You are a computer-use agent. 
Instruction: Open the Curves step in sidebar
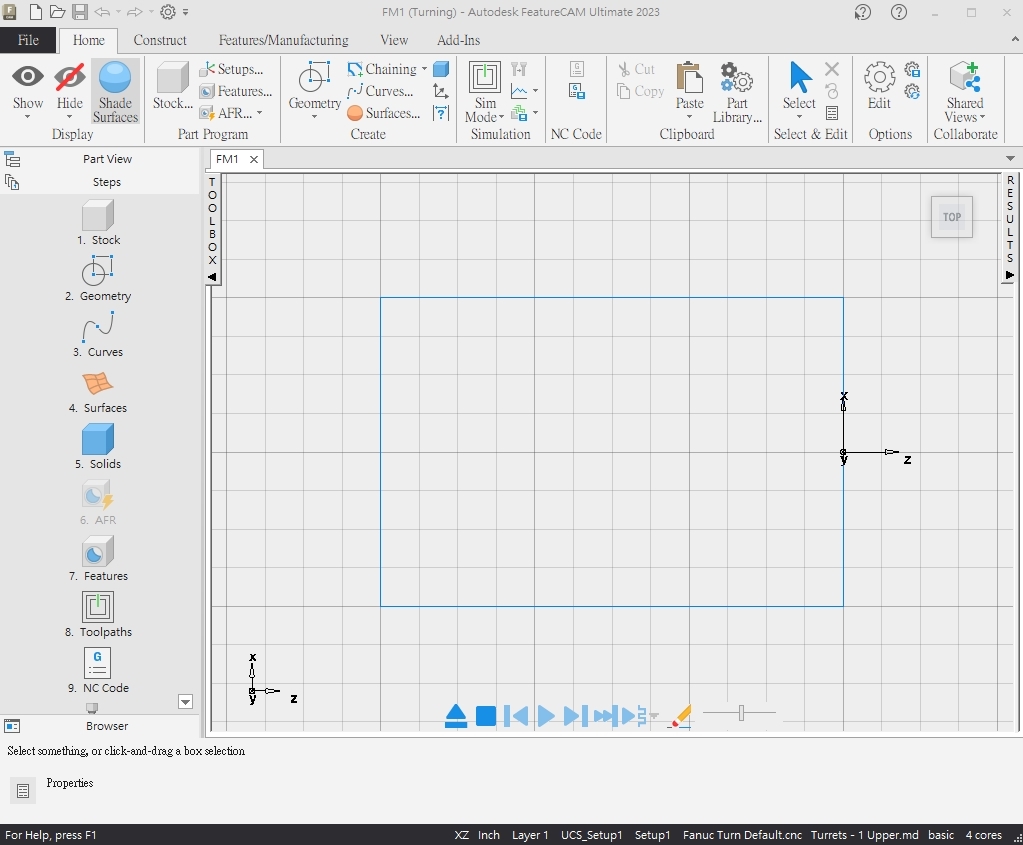click(97, 327)
